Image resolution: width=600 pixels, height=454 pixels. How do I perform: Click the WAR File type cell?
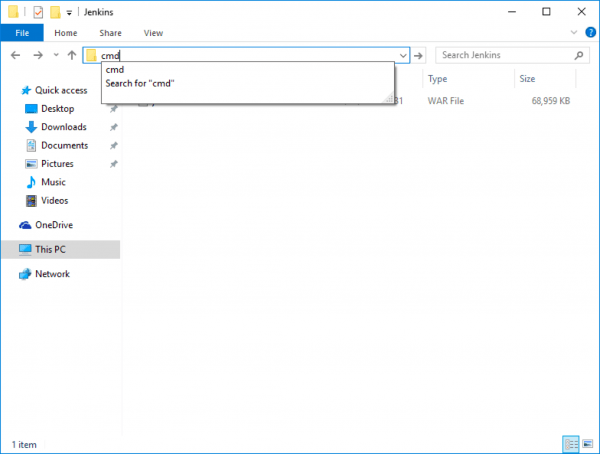click(x=445, y=101)
